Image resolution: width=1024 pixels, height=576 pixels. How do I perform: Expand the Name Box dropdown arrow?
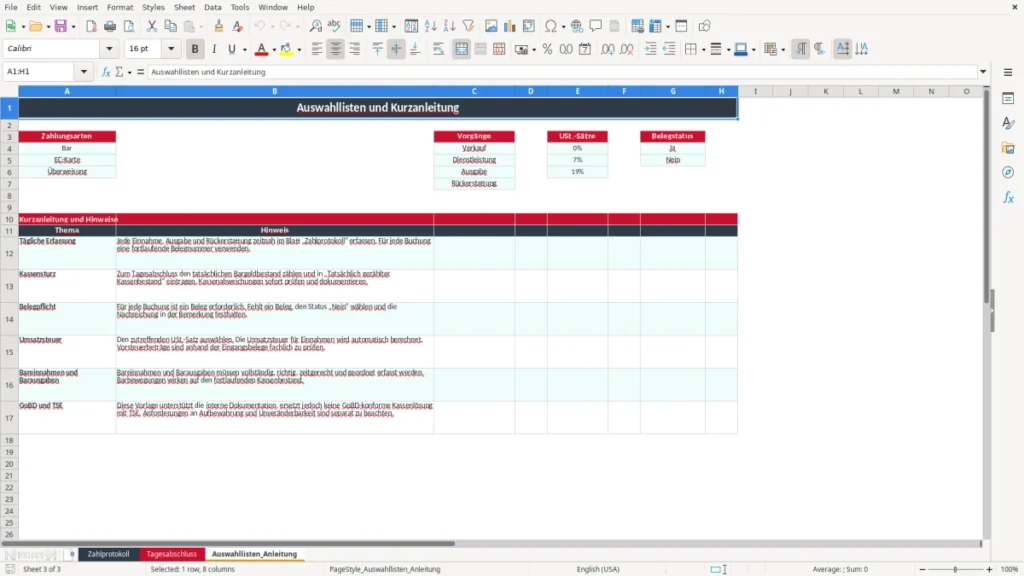(84, 72)
